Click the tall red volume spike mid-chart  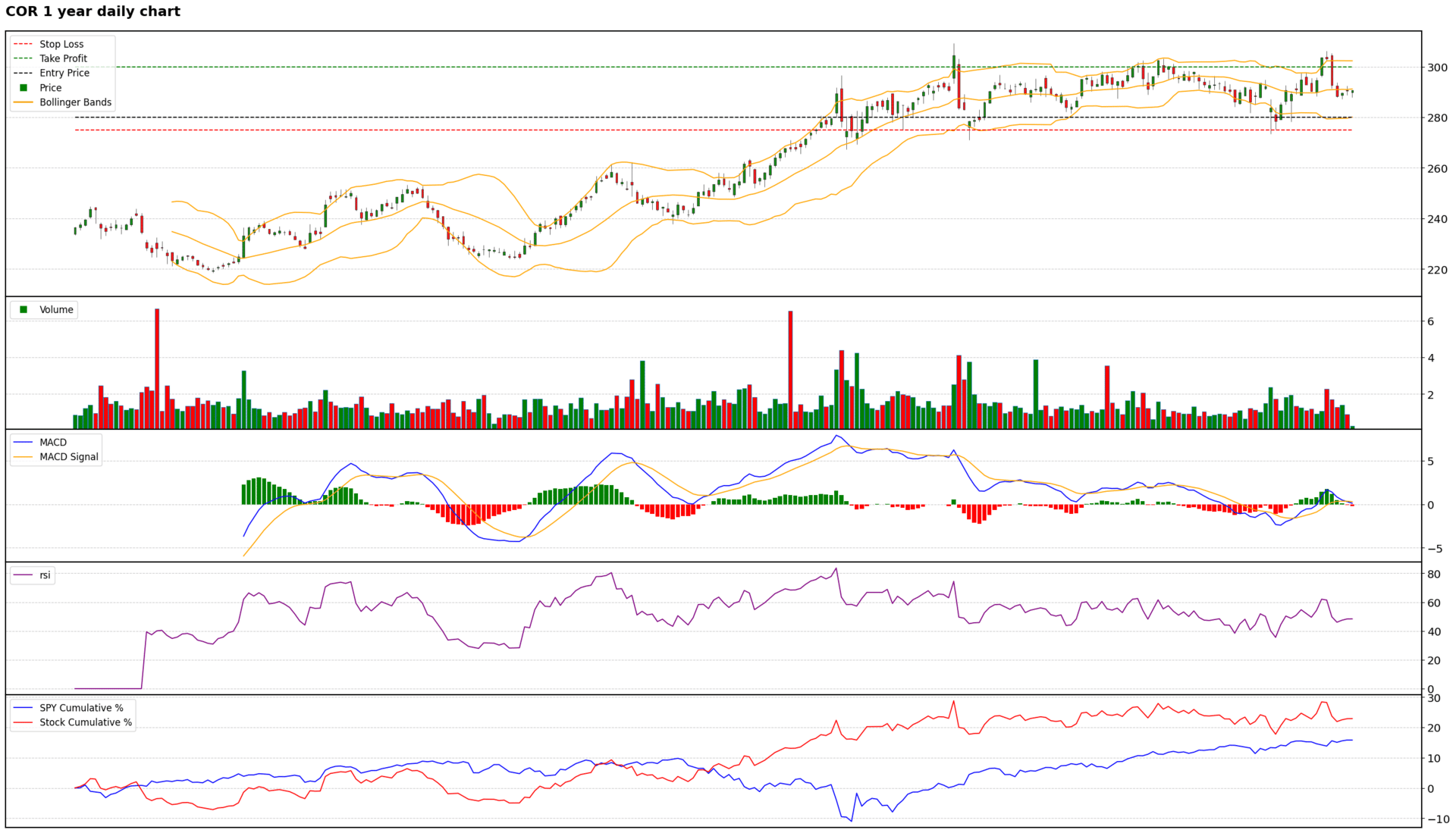(x=790, y=369)
